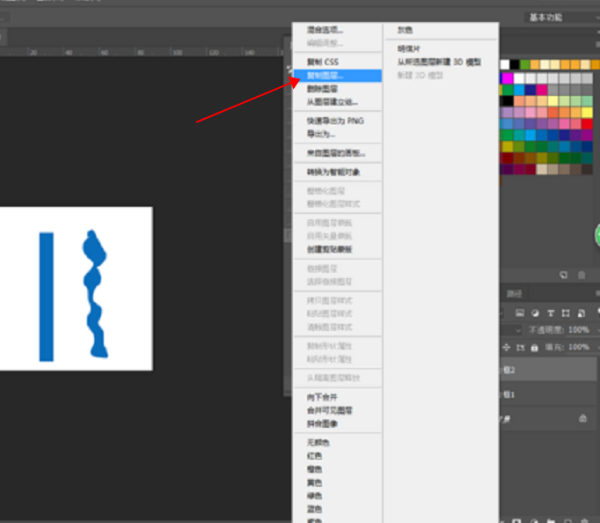Choose 从所选图层新建 3D 模型 entry
Screen dimensions: 600x523
[439, 62]
